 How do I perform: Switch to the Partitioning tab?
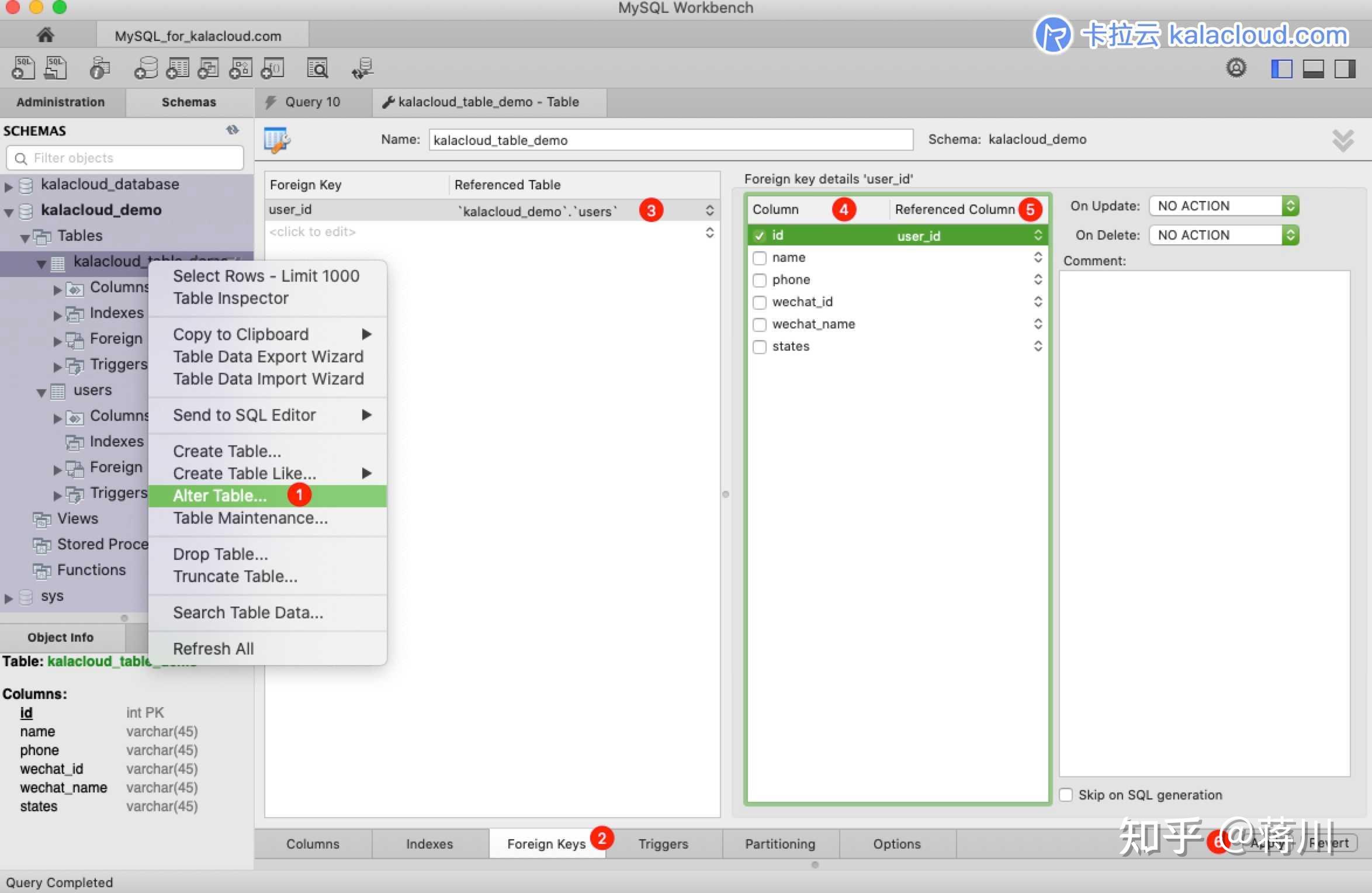point(780,843)
